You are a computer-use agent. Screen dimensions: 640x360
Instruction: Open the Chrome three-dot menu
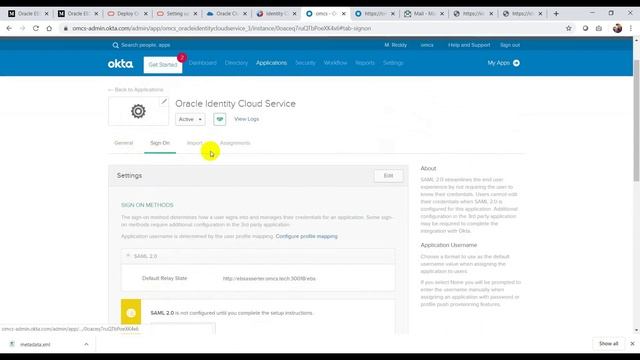tap(631, 28)
